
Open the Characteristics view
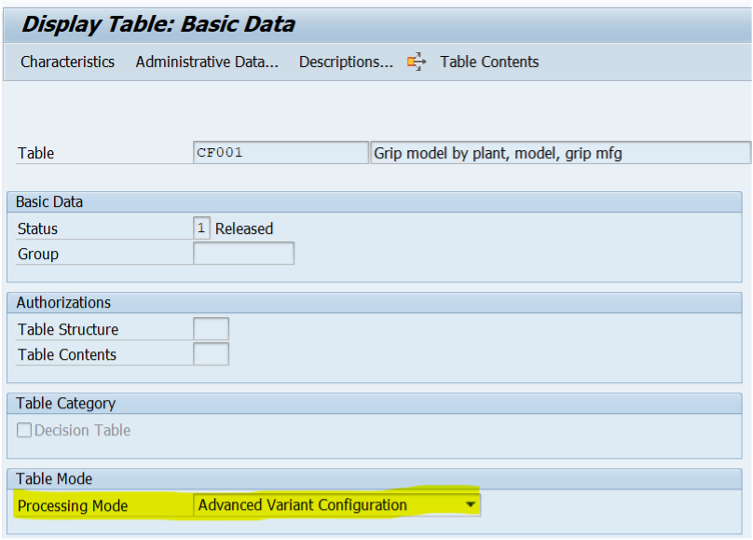67,62
